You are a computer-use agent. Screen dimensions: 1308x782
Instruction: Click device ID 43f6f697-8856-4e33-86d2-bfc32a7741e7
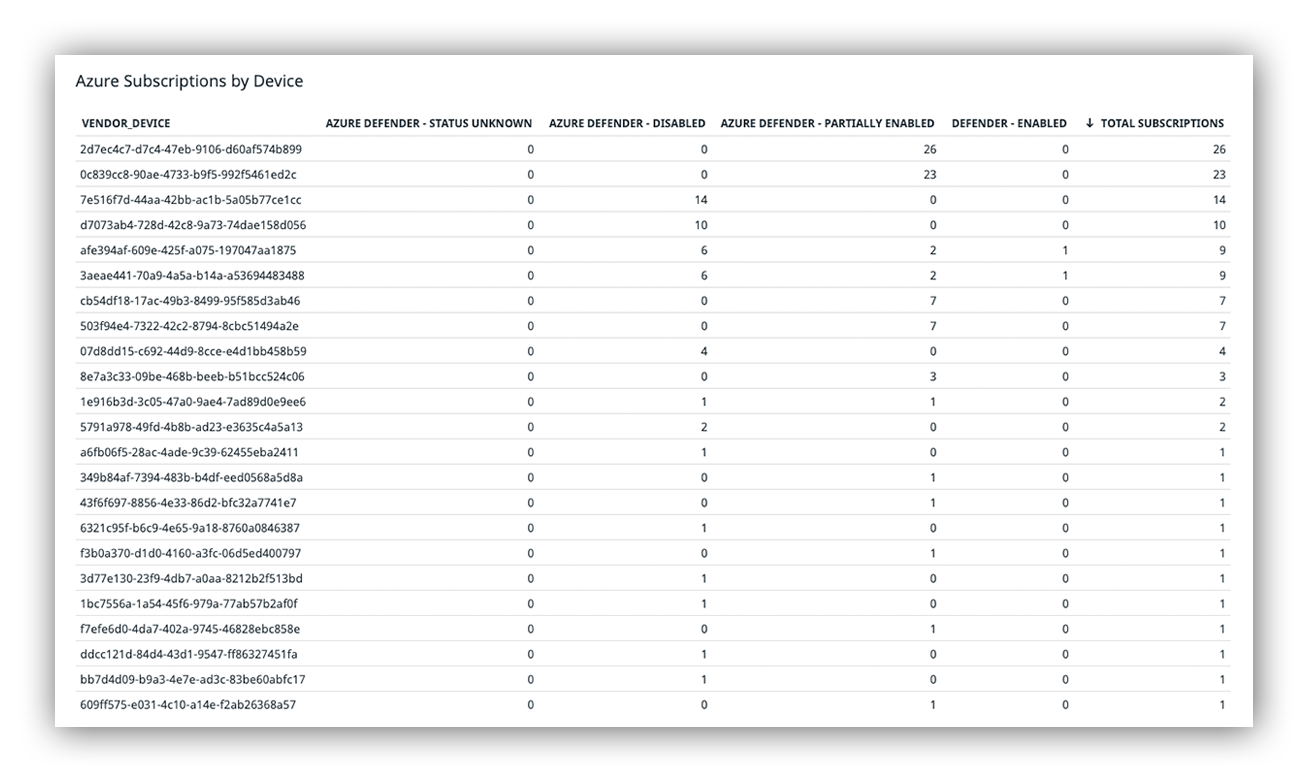click(188, 503)
